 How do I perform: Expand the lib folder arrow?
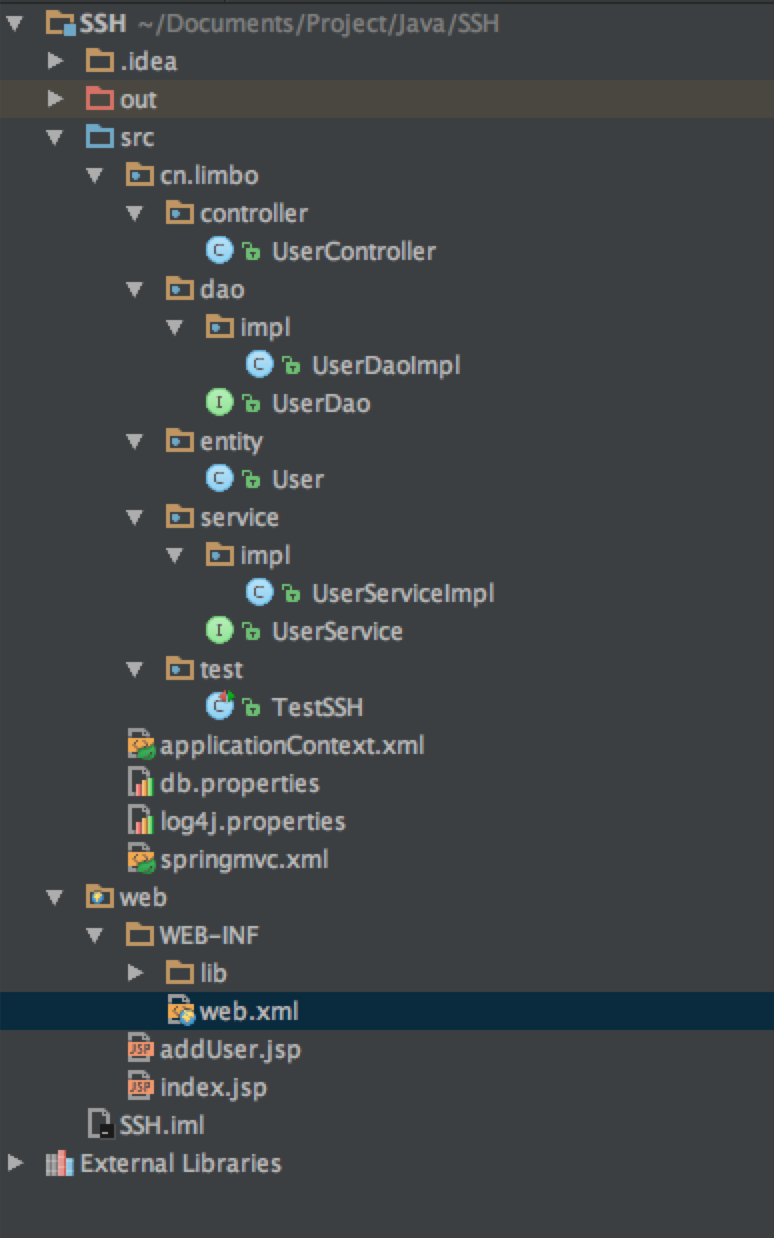pyautogui.click(x=136, y=973)
